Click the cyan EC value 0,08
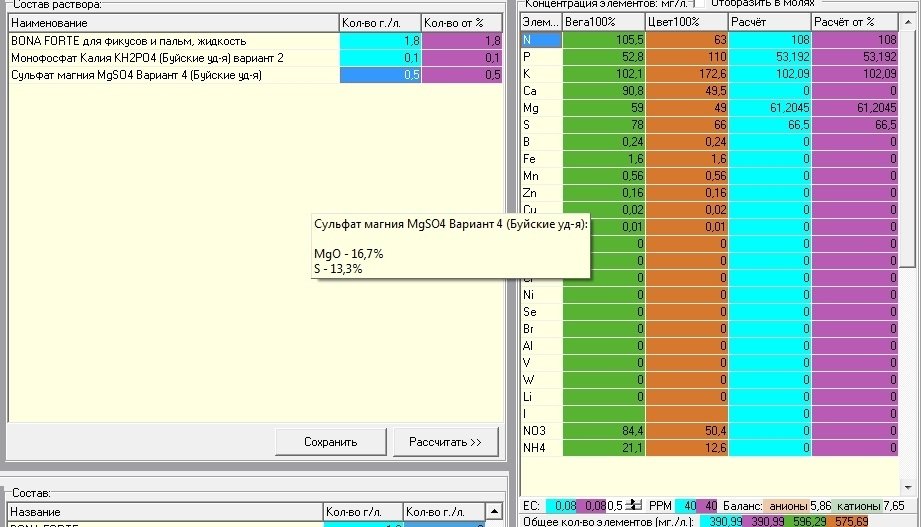 (562, 505)
